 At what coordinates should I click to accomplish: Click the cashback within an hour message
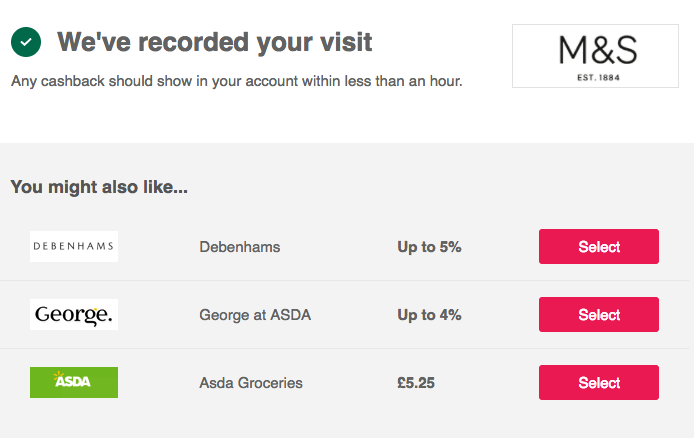(237, 81)
